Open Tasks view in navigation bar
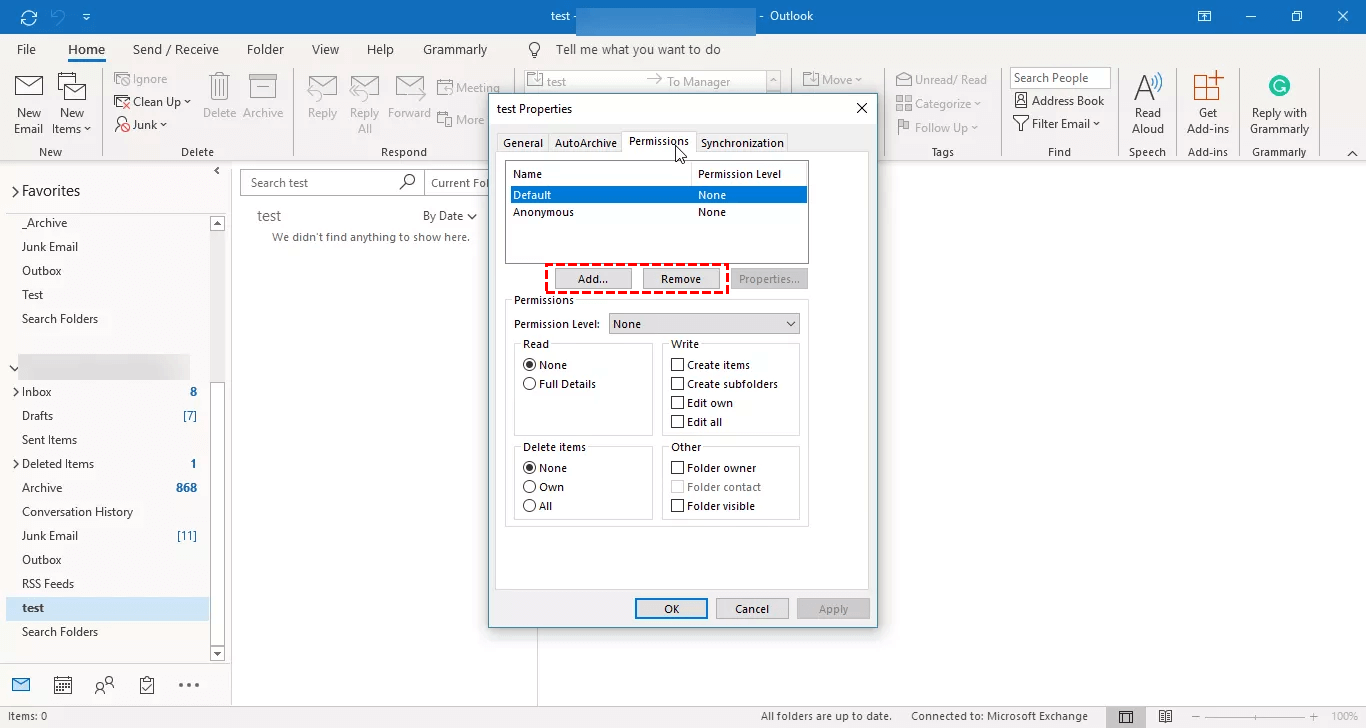 (147, 685)
